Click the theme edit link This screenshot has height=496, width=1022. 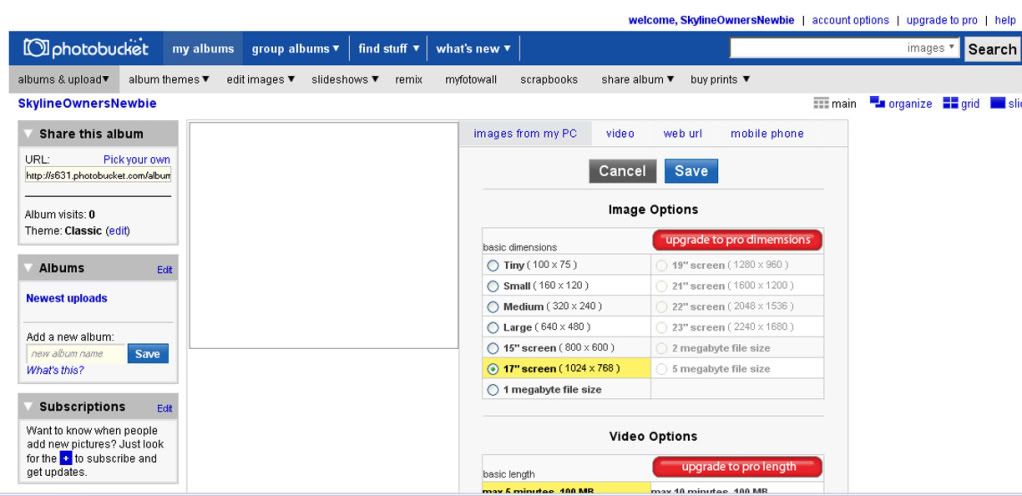coord(118,231)
